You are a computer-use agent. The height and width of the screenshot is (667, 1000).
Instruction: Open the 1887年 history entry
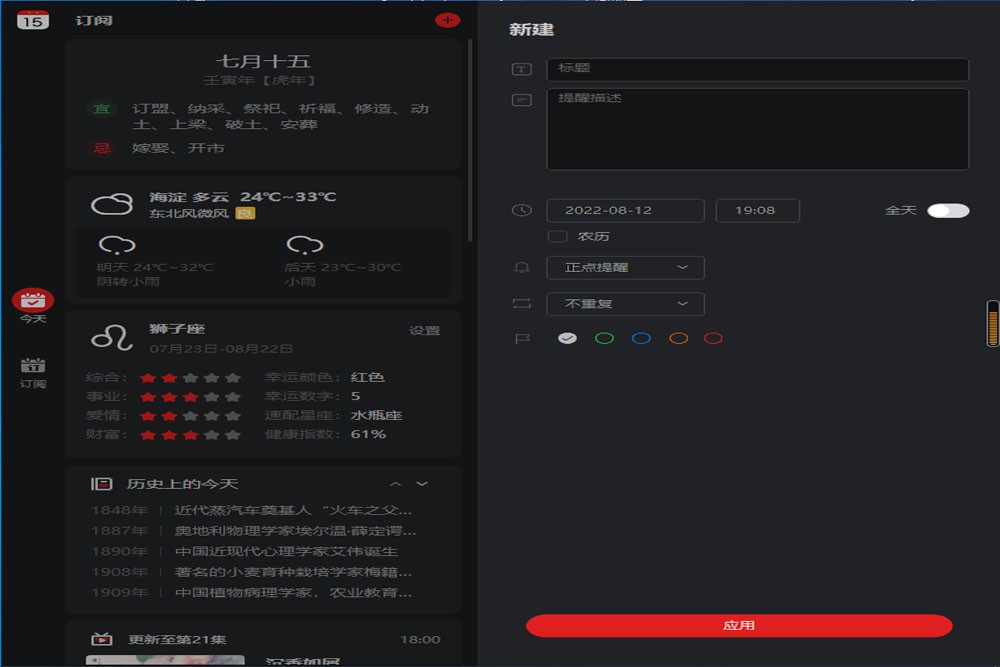[x=253, y=531]
